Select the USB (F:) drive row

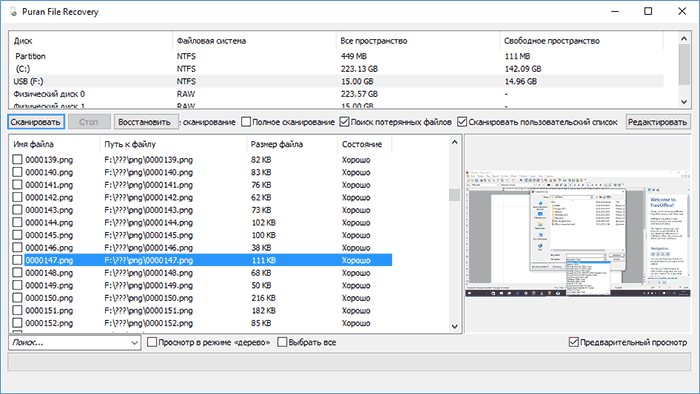(337, 81)
